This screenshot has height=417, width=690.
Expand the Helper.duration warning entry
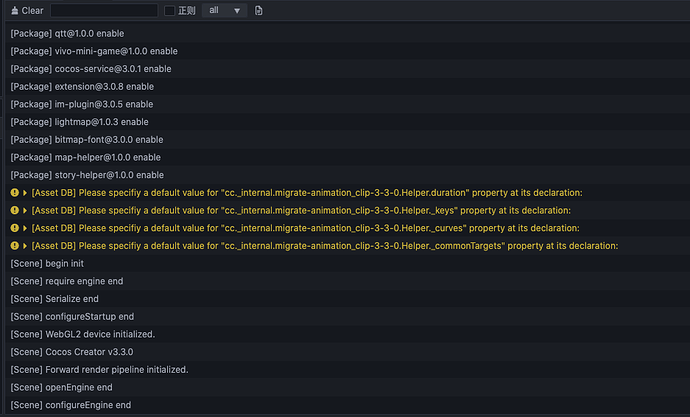click(x=24, y=193)
